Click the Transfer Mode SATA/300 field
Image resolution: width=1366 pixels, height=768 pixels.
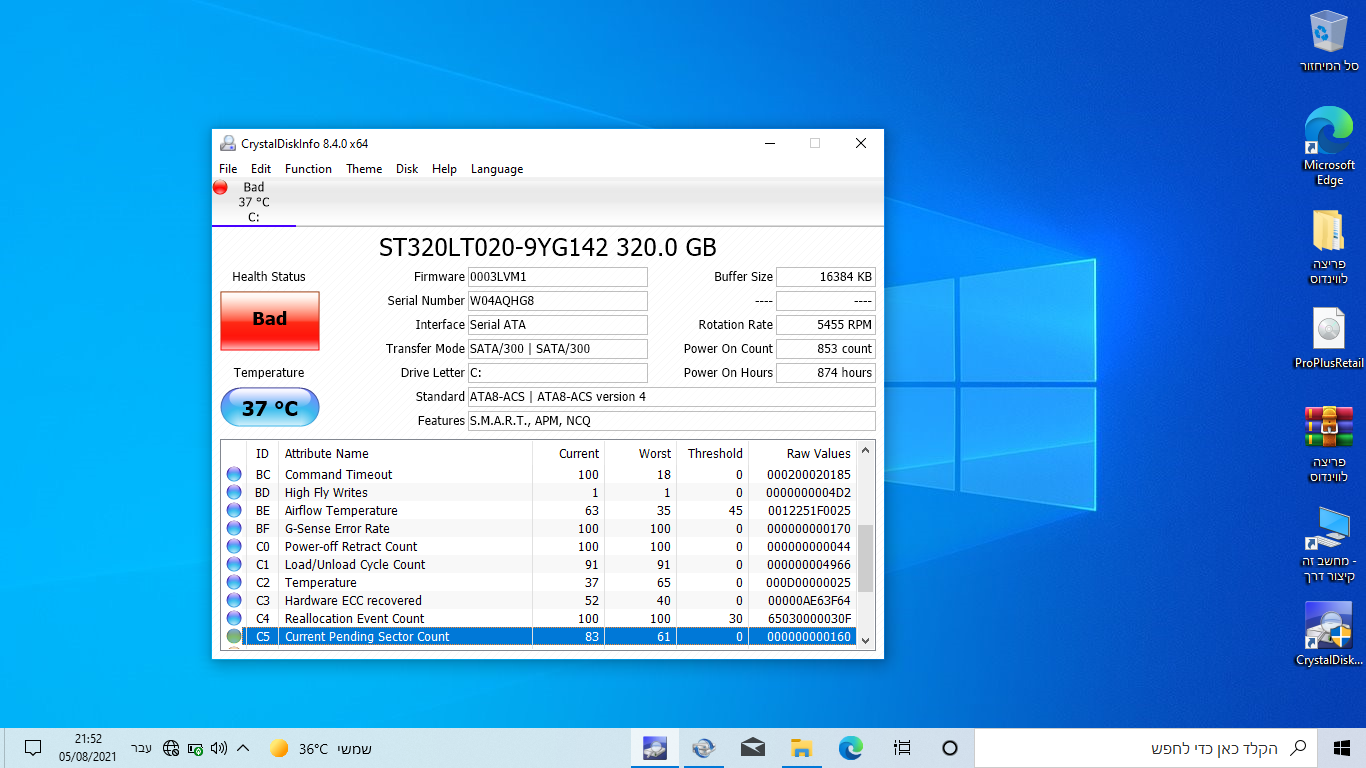point(558,349)
